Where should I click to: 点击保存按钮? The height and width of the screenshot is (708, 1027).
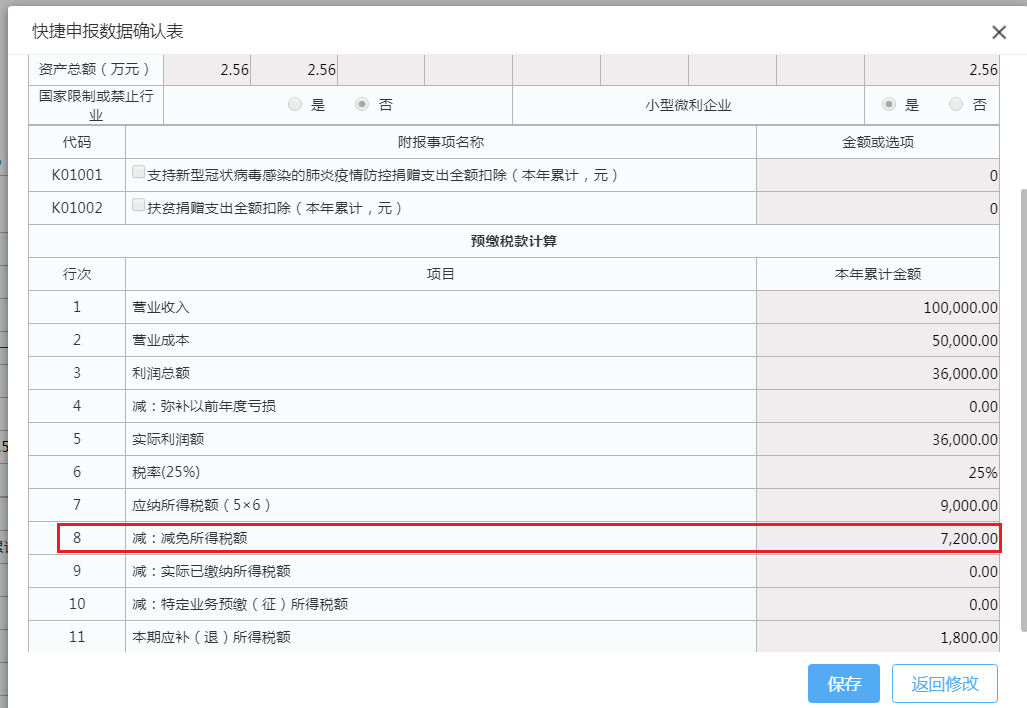843,683
